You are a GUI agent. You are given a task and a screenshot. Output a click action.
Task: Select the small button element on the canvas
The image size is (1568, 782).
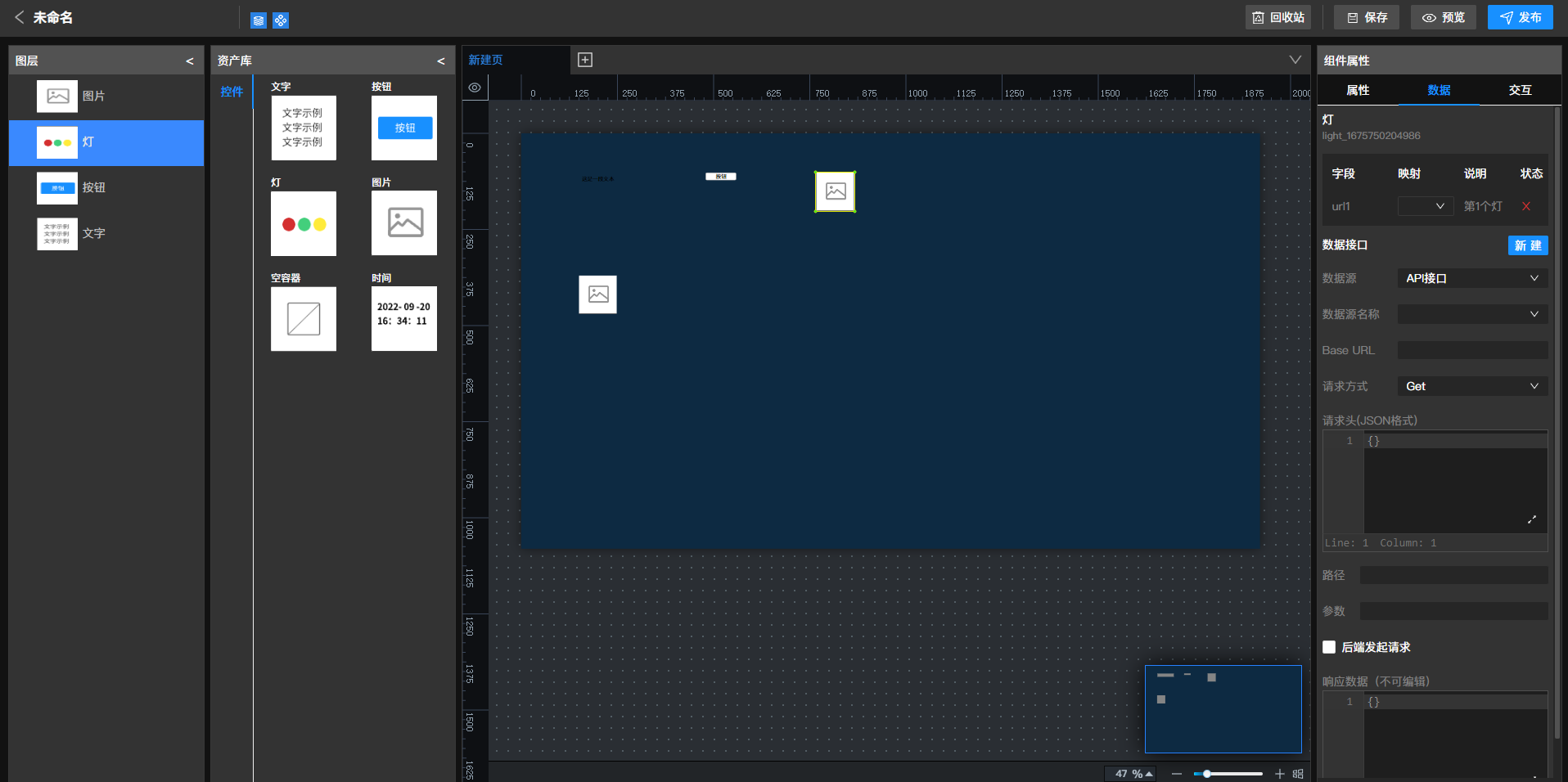pos(721,177)
